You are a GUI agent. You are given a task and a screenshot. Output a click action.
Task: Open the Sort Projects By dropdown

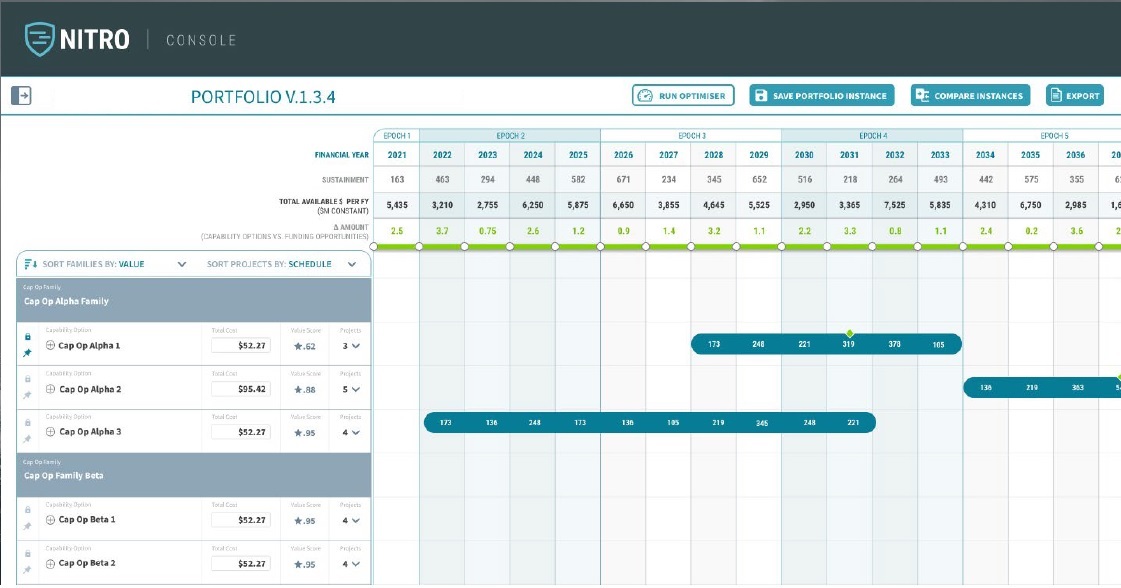(352, 264)
